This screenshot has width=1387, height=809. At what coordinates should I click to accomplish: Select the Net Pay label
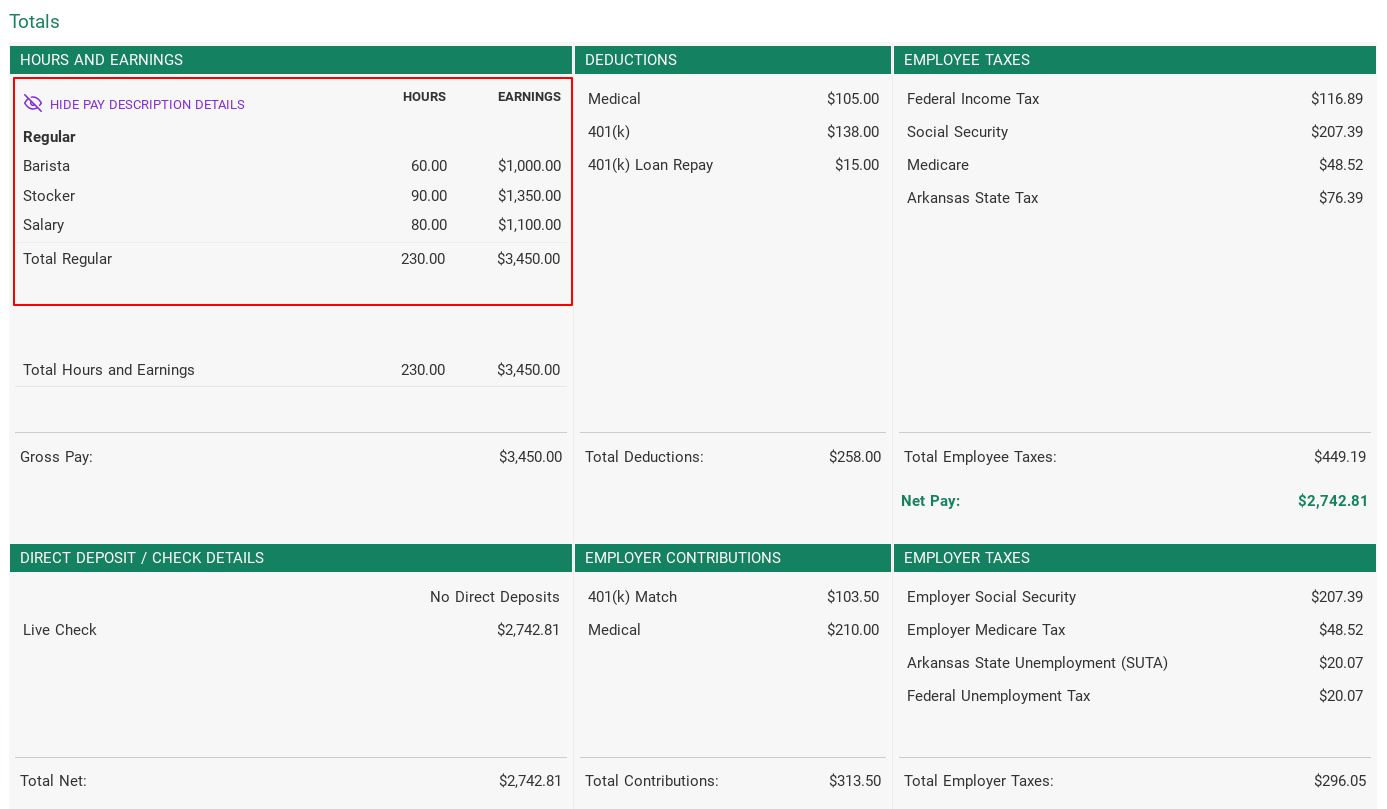[930, 501]
